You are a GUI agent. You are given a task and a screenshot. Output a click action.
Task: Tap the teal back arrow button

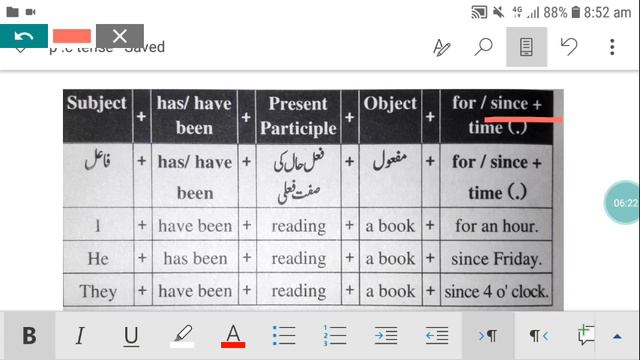pyautogui.click(x=24, y=36)
